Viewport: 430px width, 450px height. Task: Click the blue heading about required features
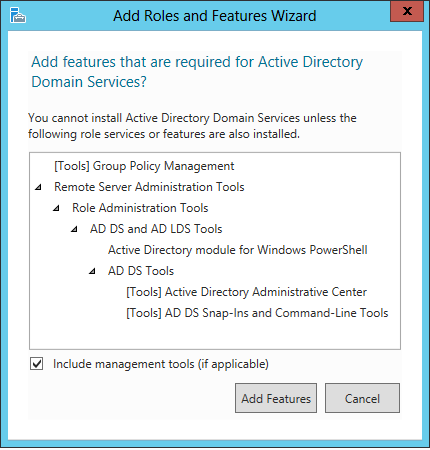(197, 72)
